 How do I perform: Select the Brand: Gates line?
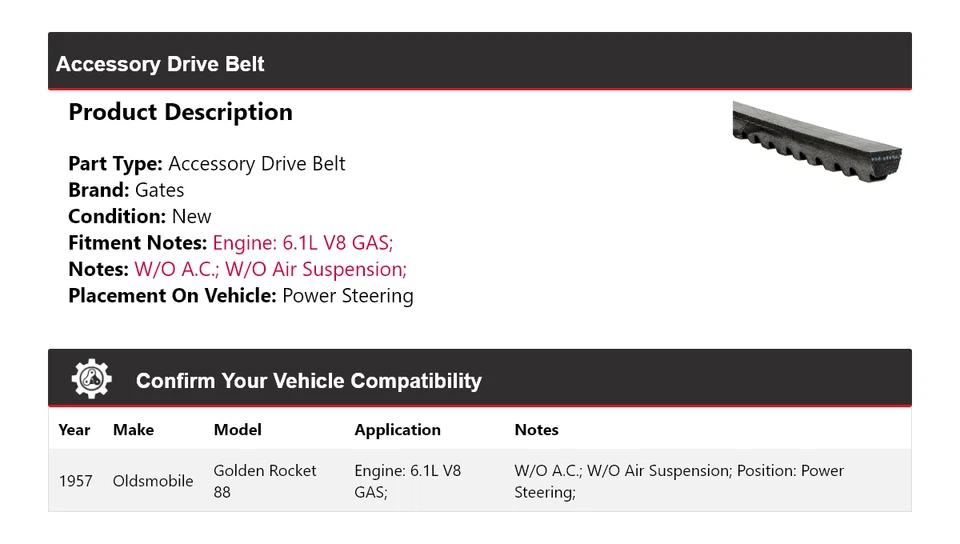pos(126,190)
